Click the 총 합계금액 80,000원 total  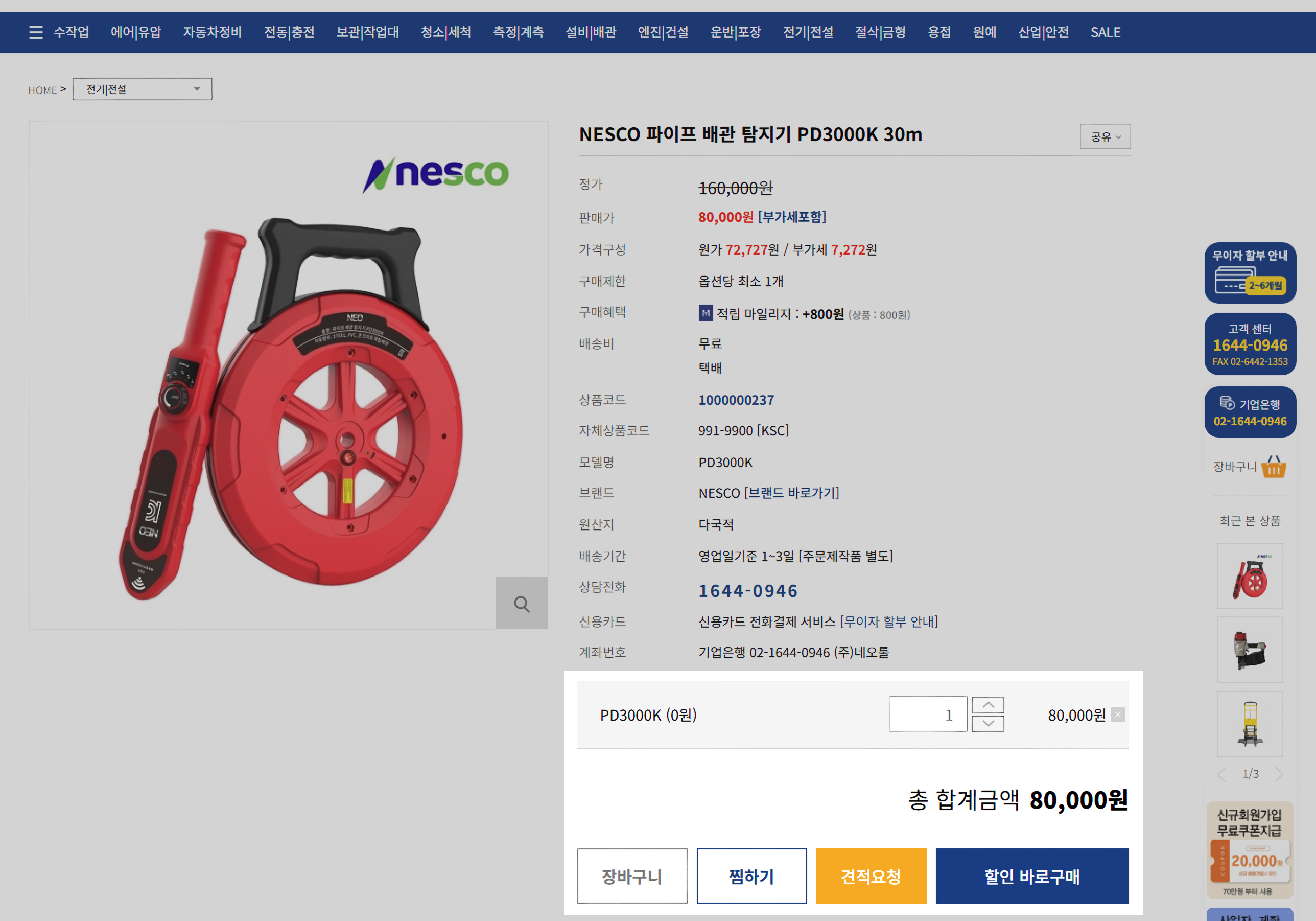coord(1018,799)
